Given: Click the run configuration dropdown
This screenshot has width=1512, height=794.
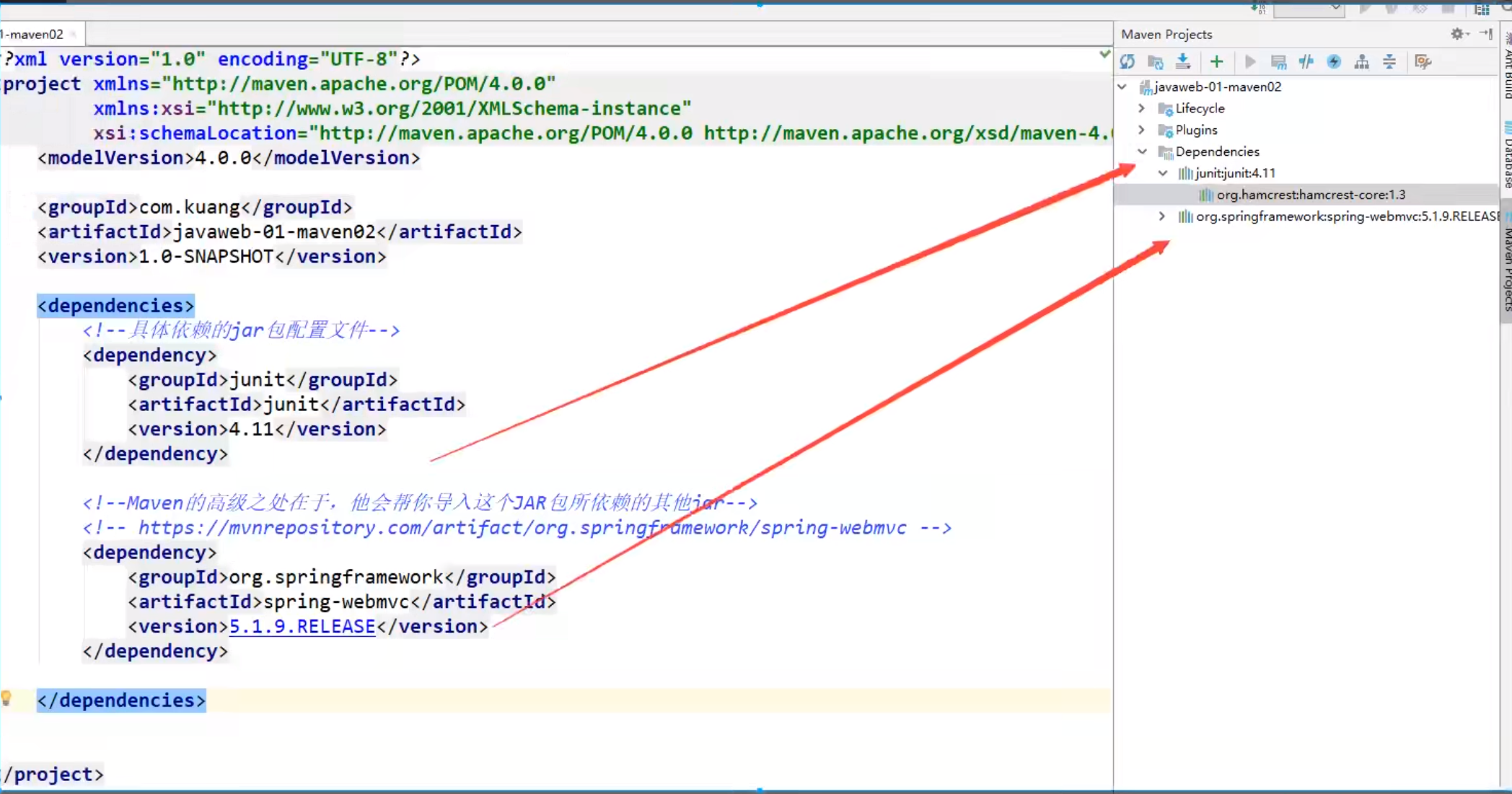Looking at the screenshot, I should pyautogui.click(x=1309, y=9).
